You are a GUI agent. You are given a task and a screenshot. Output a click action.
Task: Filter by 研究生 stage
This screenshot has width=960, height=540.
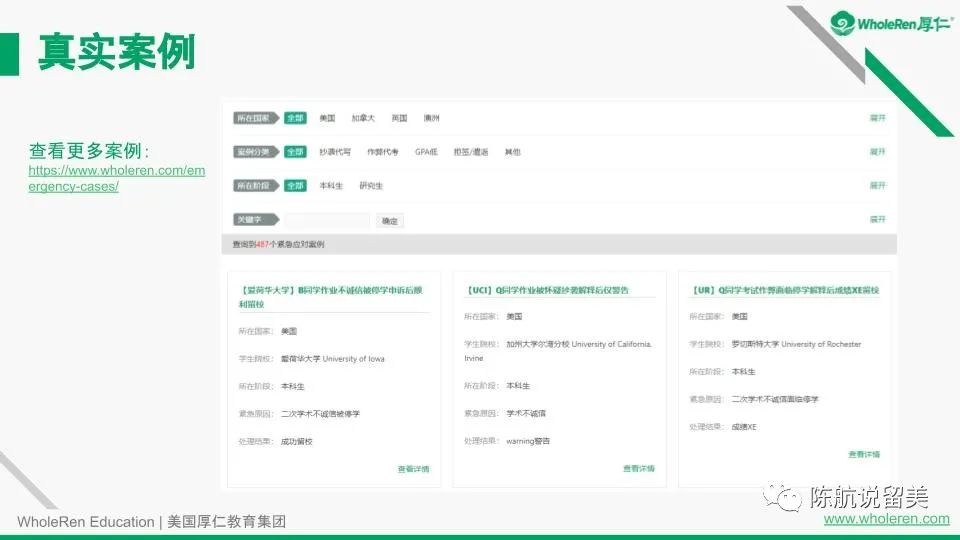click(x=371, y=186)
